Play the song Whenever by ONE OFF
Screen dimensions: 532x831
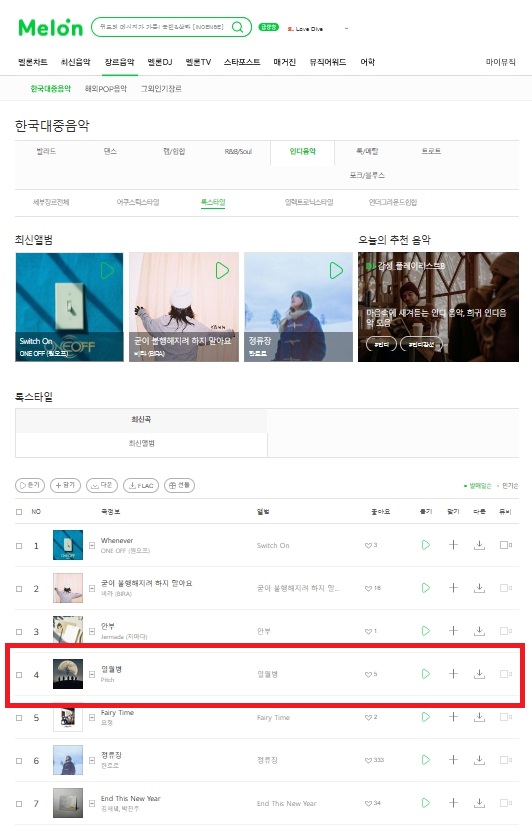click(x=425, y=545)
